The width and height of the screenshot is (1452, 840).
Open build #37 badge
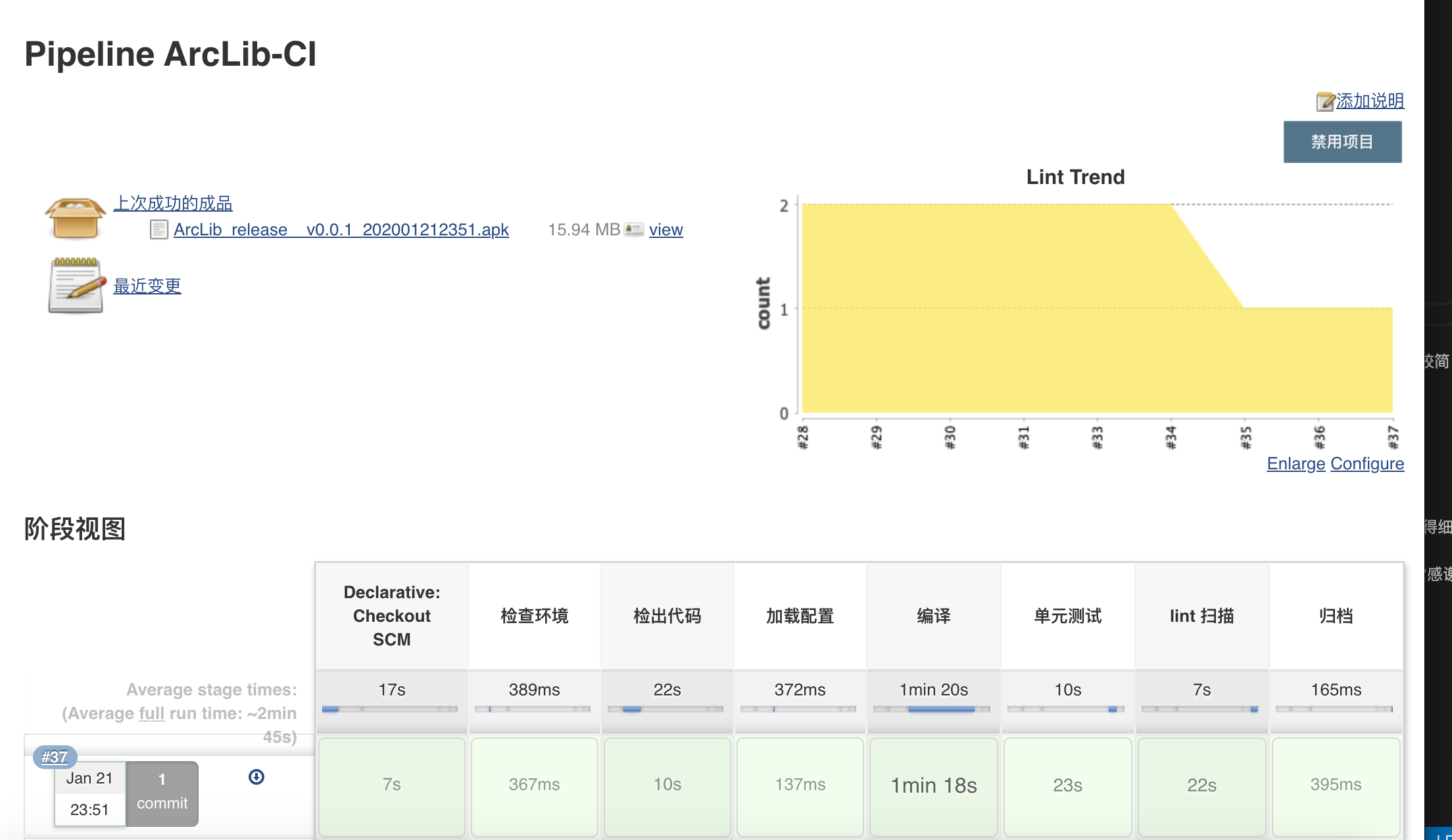(55, 757)
